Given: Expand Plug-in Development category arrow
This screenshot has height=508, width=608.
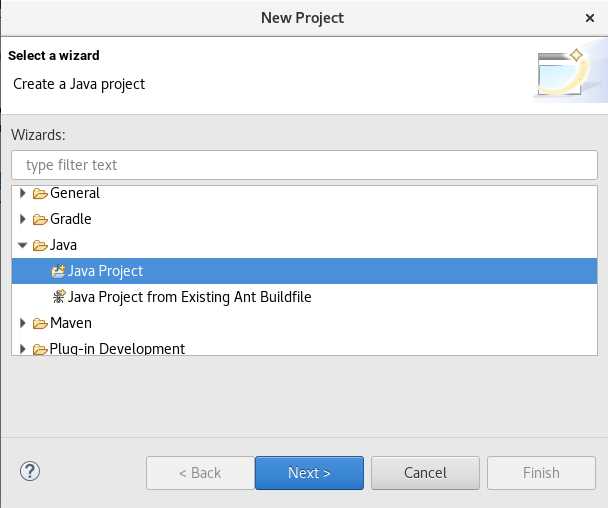Looking at the screenshot, I should pos(22,349).
